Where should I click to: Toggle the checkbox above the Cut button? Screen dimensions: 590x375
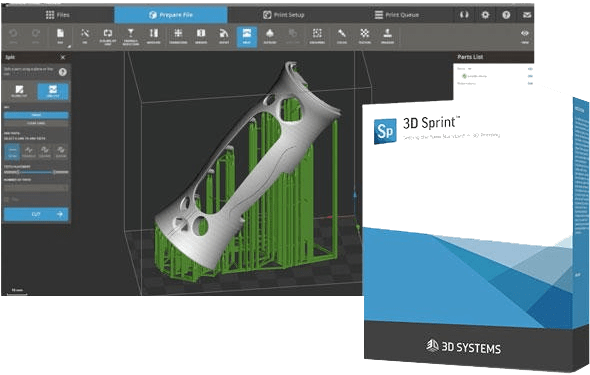click(x=7, y=199)
